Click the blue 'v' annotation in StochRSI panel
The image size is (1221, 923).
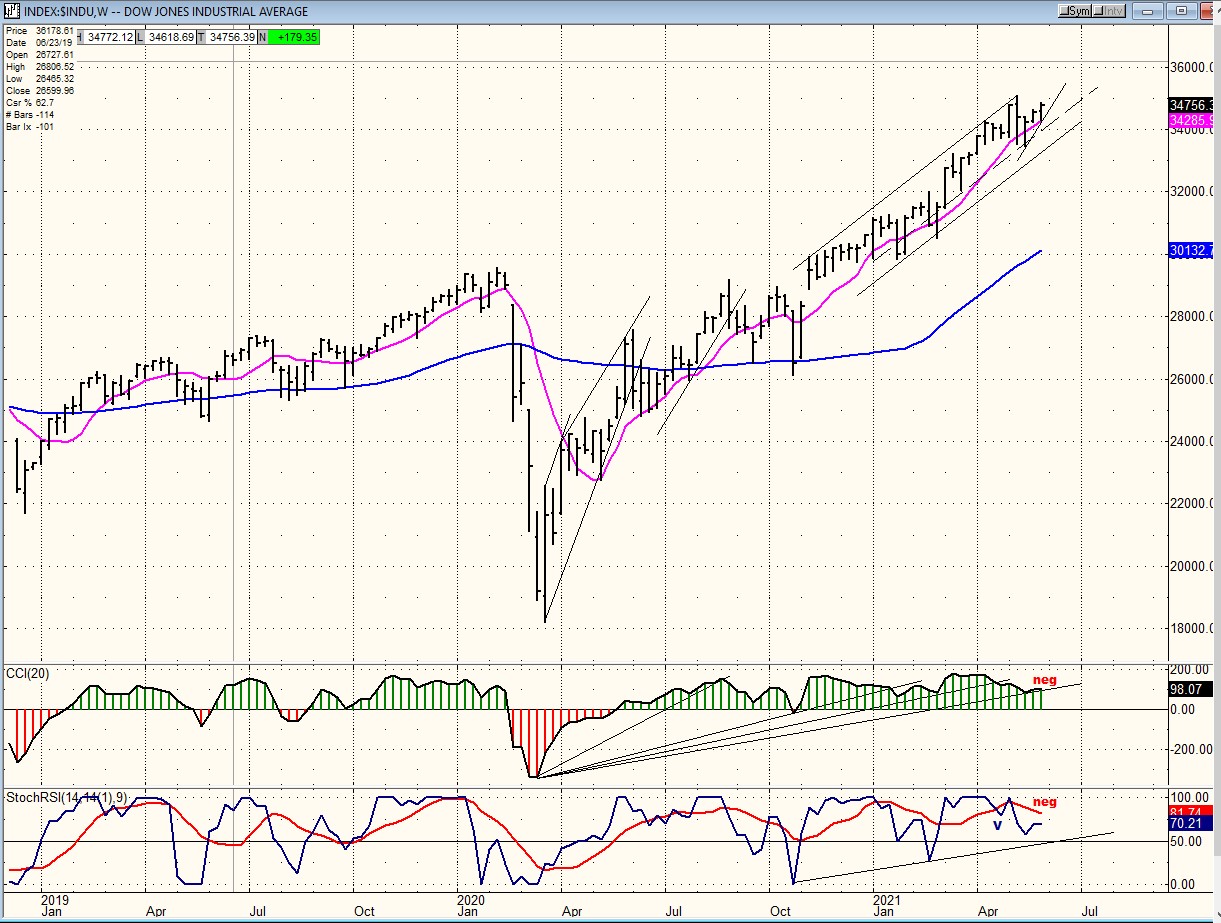pyautogui.click(x=997, y=826)
